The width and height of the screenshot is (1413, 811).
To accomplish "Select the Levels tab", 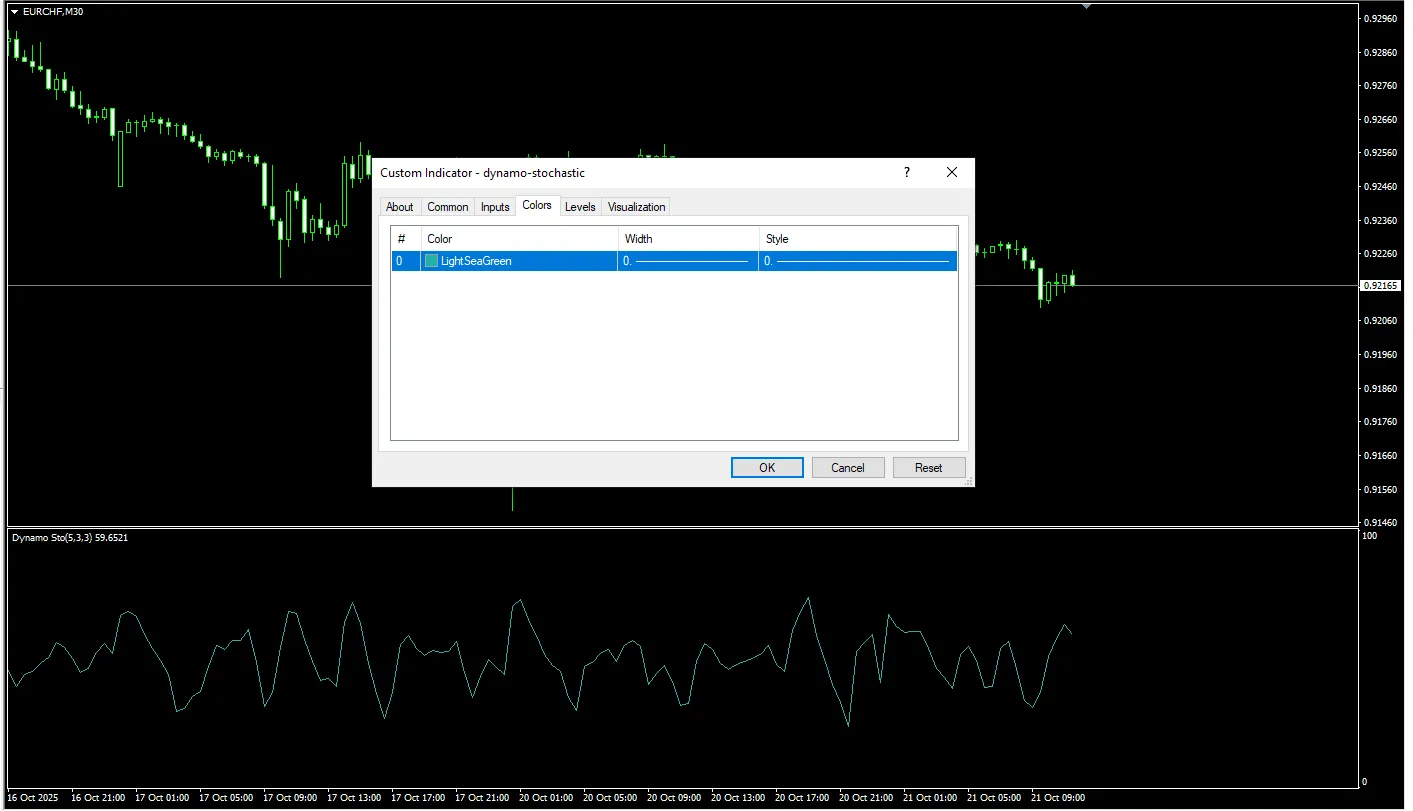I will click(x=580, y=207).
